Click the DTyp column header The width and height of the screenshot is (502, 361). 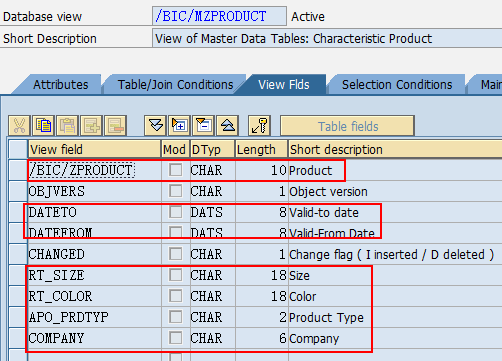212,149
